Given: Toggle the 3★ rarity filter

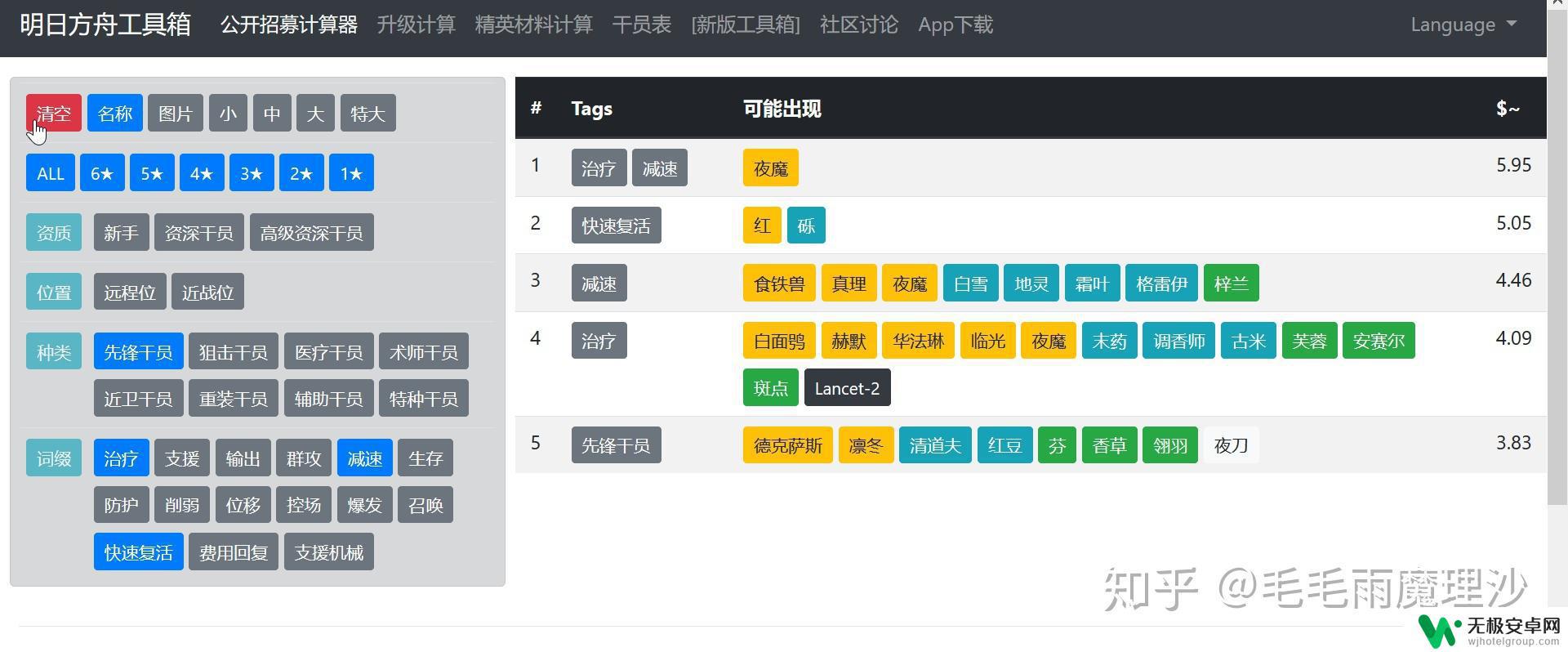Looking at the screenshot, I should click(252, 172).
